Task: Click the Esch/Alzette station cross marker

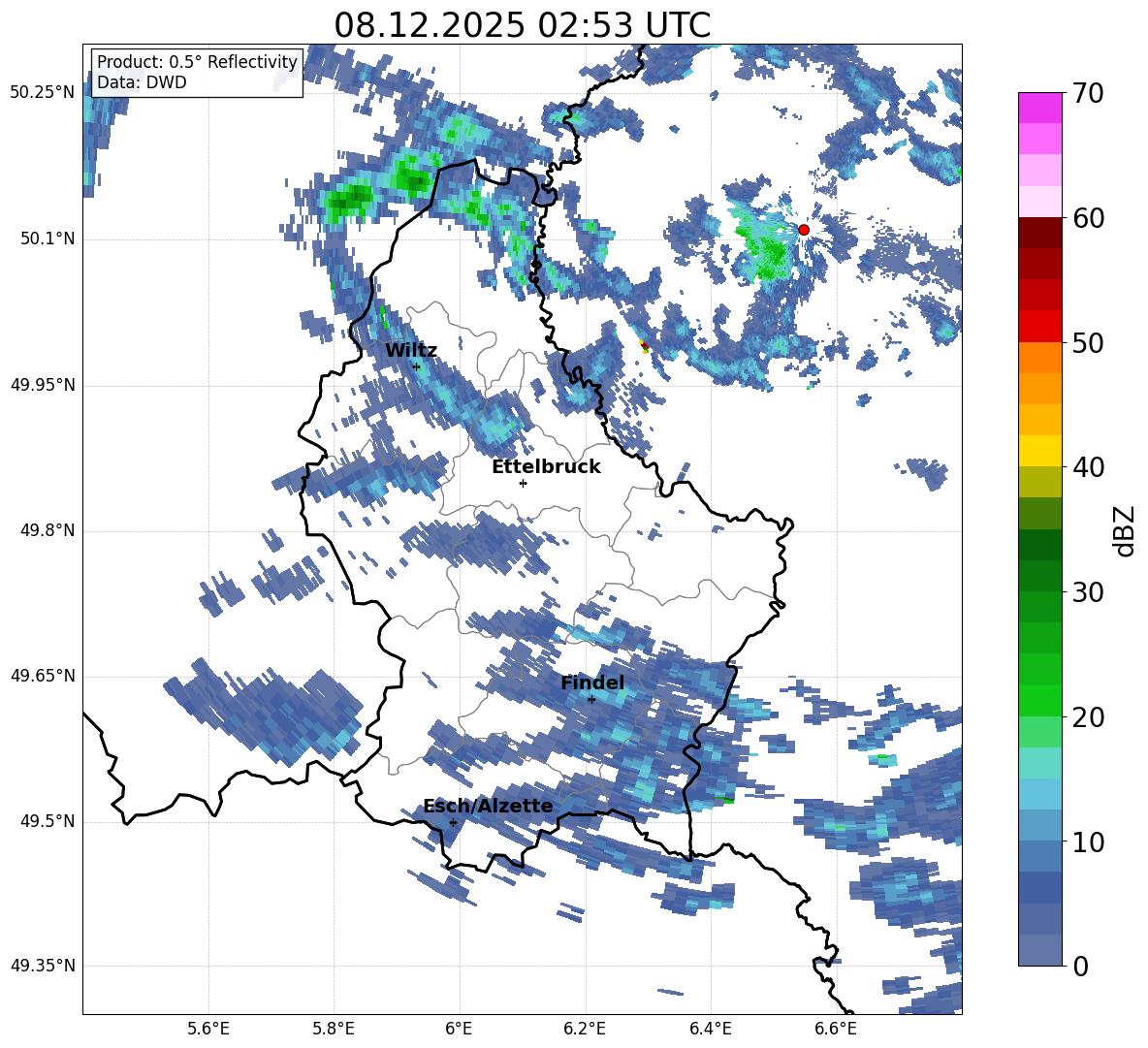Action: coord(453,822)
